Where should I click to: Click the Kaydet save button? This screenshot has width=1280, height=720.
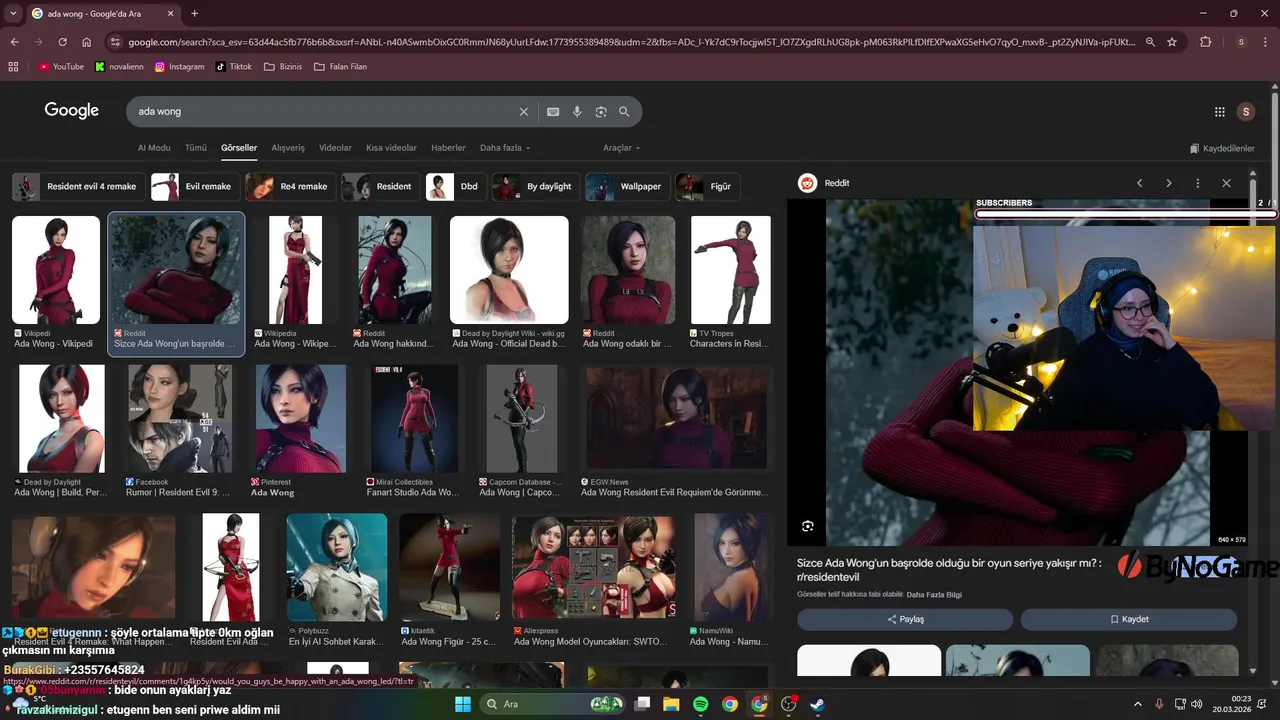click(x=1129, y=619)
